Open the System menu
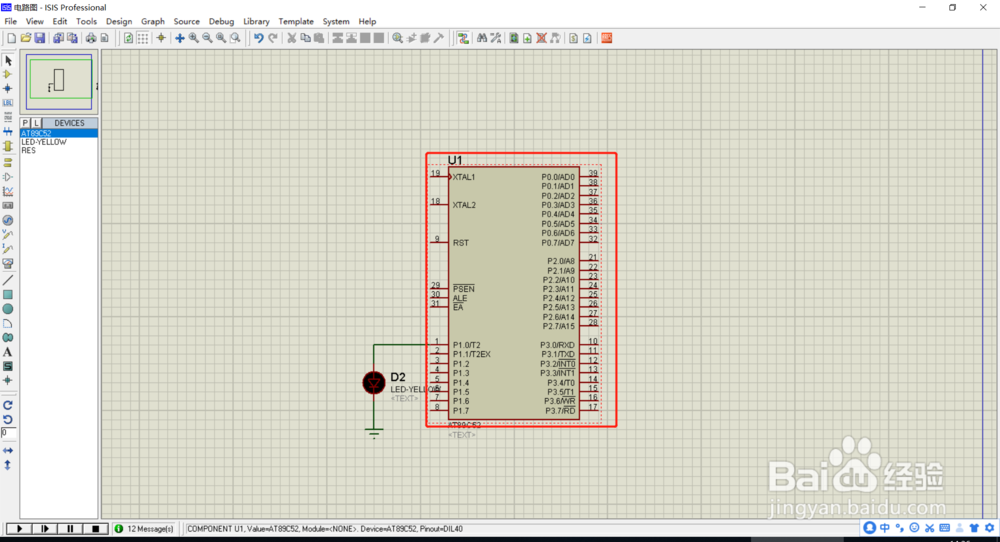The height and width of the screenshot is (542, 1000). [336, 21]
